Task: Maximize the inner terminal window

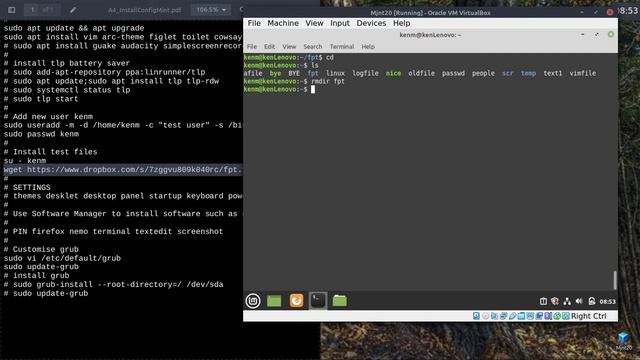Action: pyautogui.click(x=596, y=35)
